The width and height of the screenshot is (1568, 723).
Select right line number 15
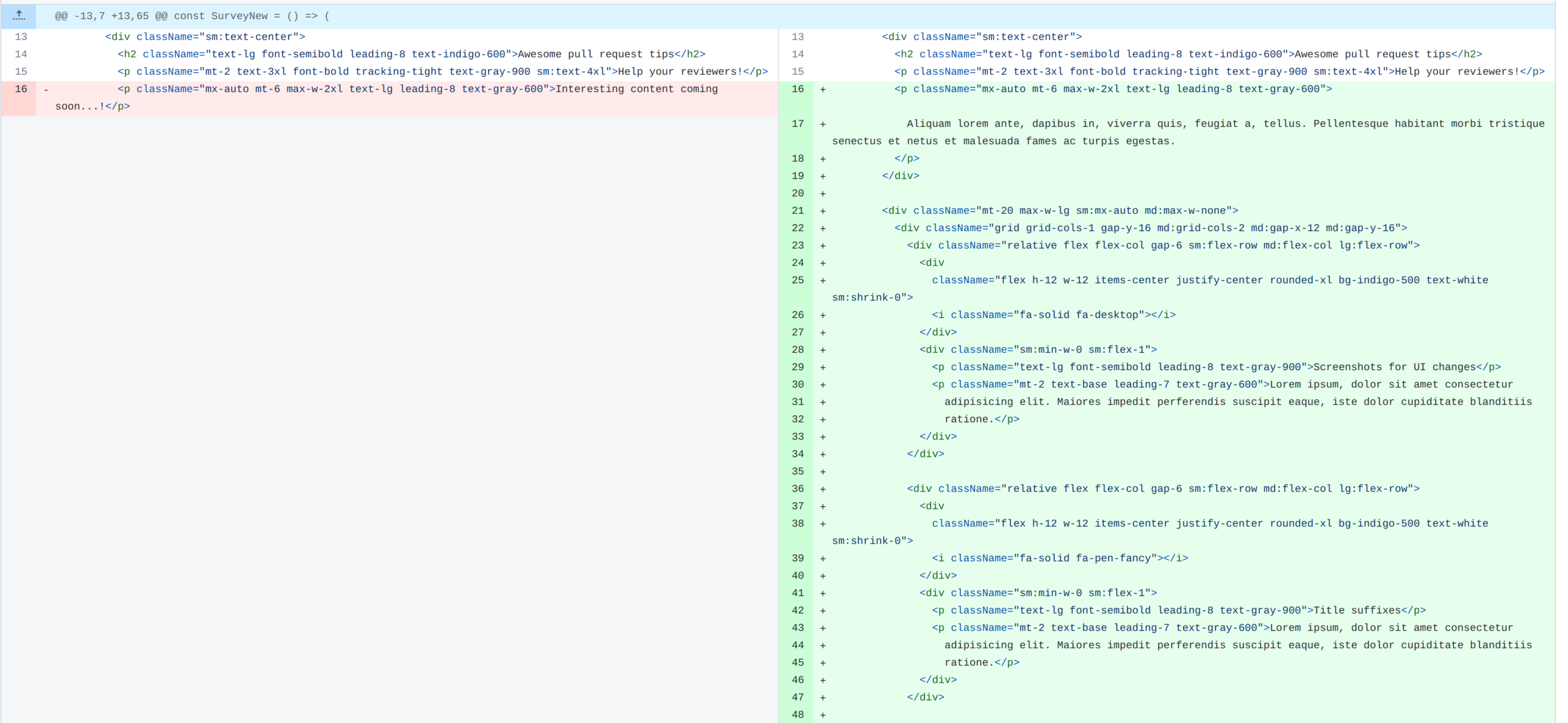[797, 72]
